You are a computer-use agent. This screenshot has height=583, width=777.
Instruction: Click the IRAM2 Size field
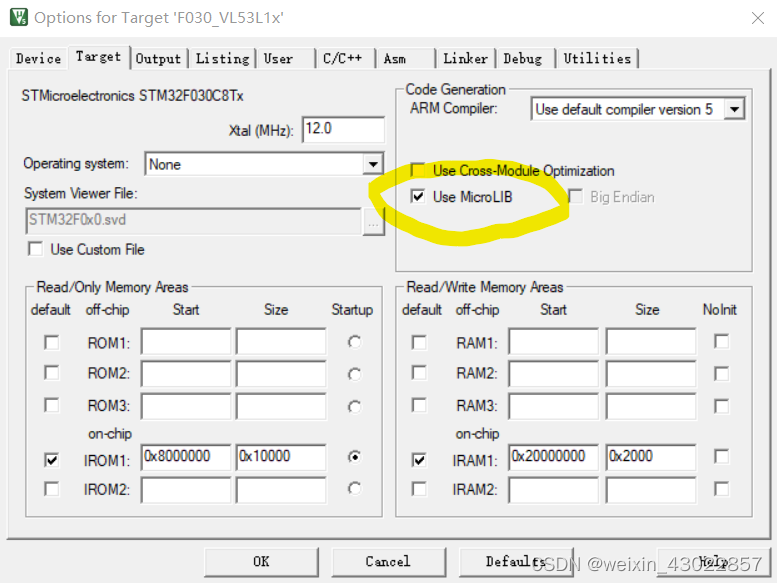(651, 490)
